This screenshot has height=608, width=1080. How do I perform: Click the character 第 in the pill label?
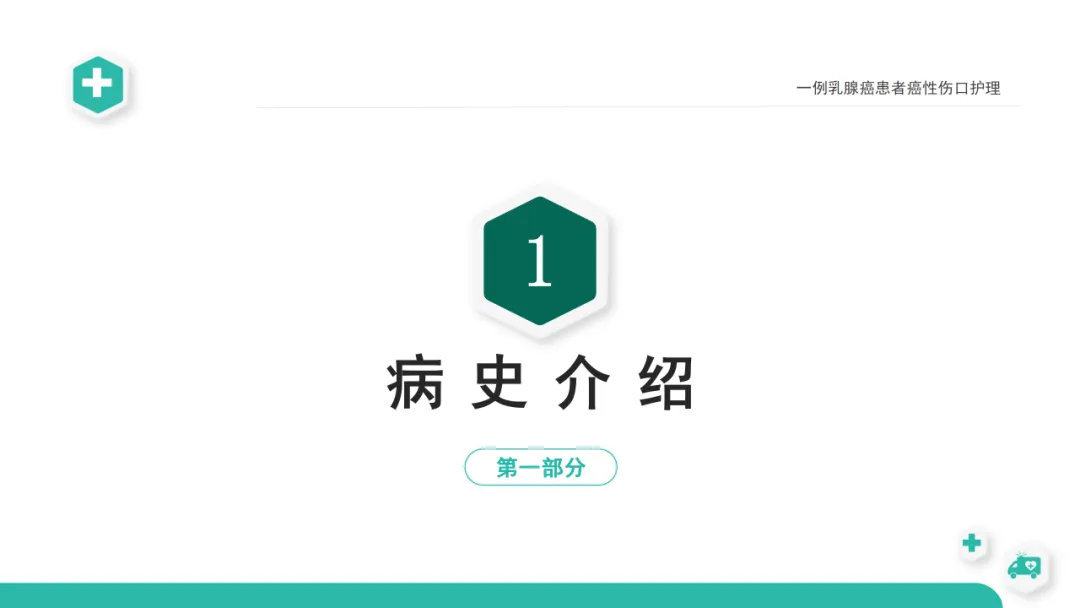point(508,468)
